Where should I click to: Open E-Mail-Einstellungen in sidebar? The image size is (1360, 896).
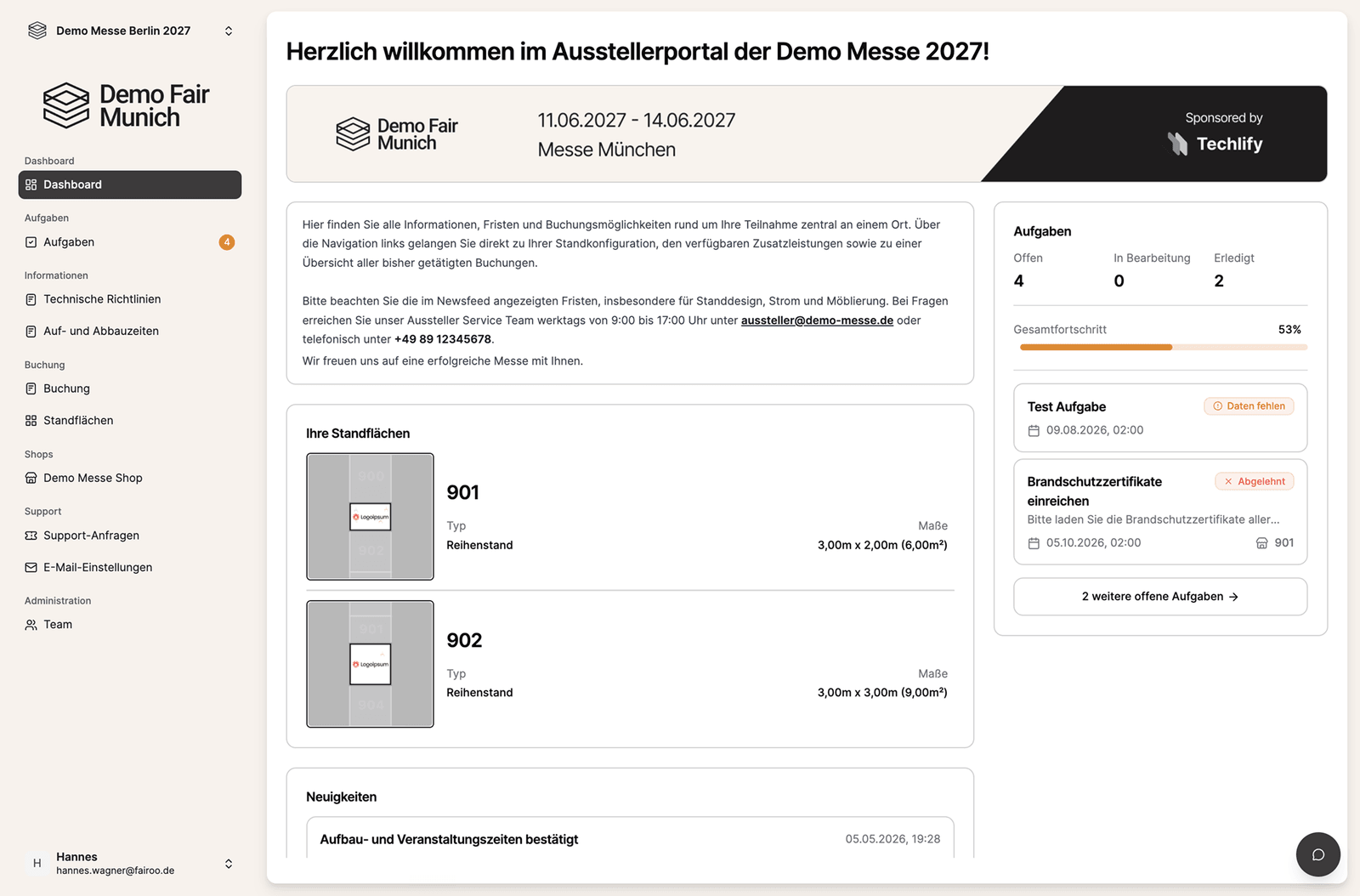[x=130, y=567]
